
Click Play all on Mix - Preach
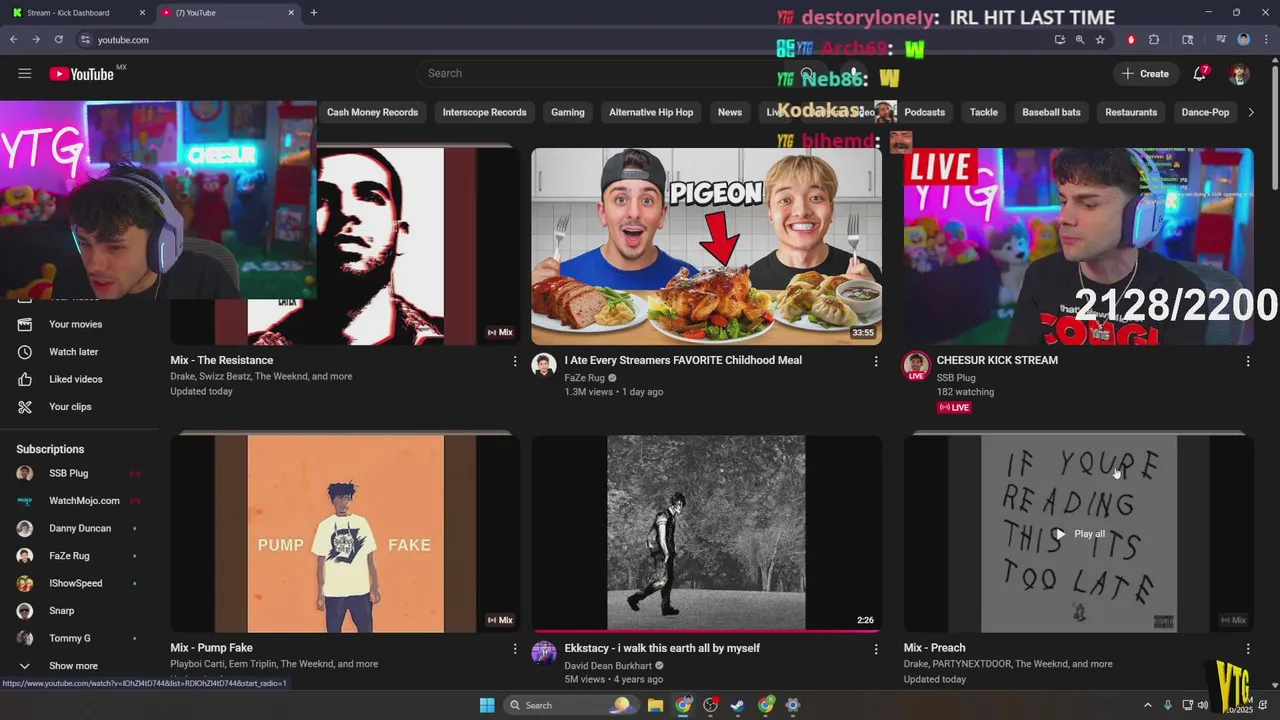1079,534
